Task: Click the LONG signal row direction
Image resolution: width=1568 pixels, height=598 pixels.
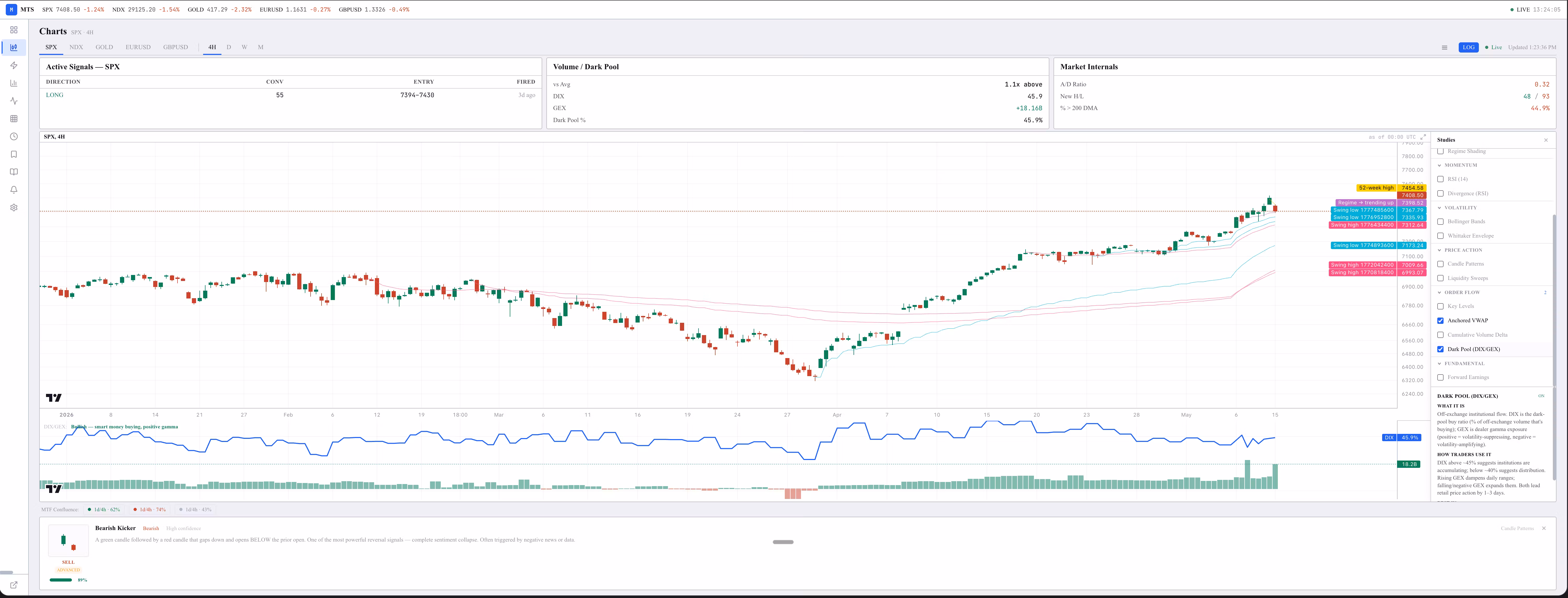Action: [x=55, y=95]
